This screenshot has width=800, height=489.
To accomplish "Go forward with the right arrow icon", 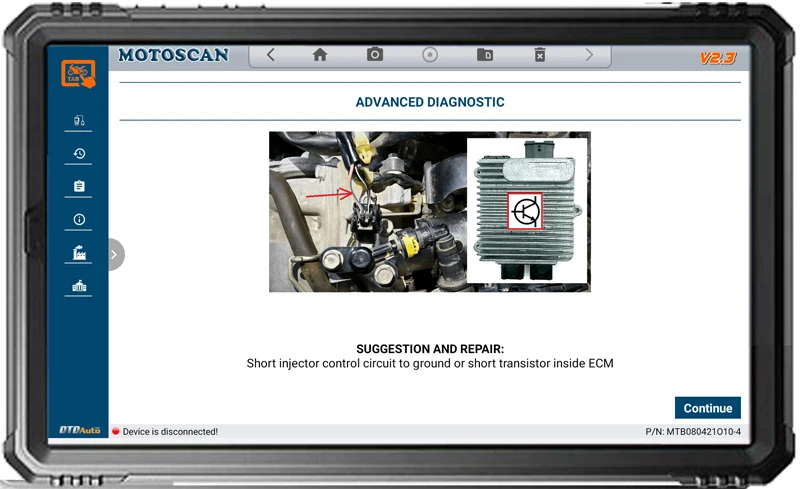I will [589, 55].
